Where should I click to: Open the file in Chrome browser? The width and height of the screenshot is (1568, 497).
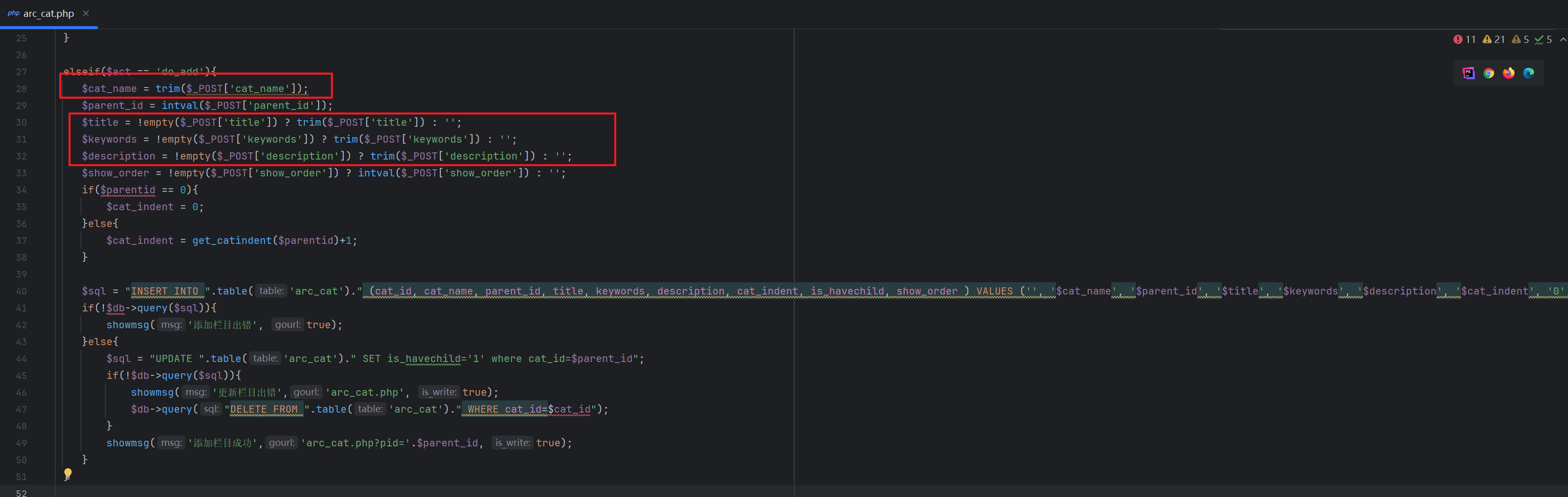coord(1489,73)
